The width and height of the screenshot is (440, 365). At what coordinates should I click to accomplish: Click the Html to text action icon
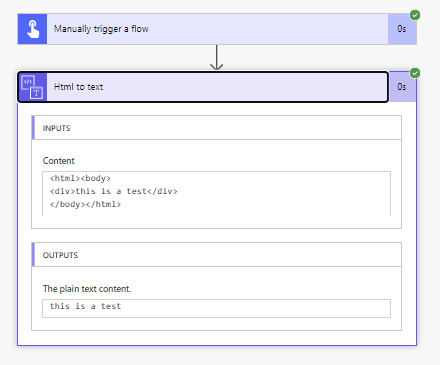[x=32, y=87]
